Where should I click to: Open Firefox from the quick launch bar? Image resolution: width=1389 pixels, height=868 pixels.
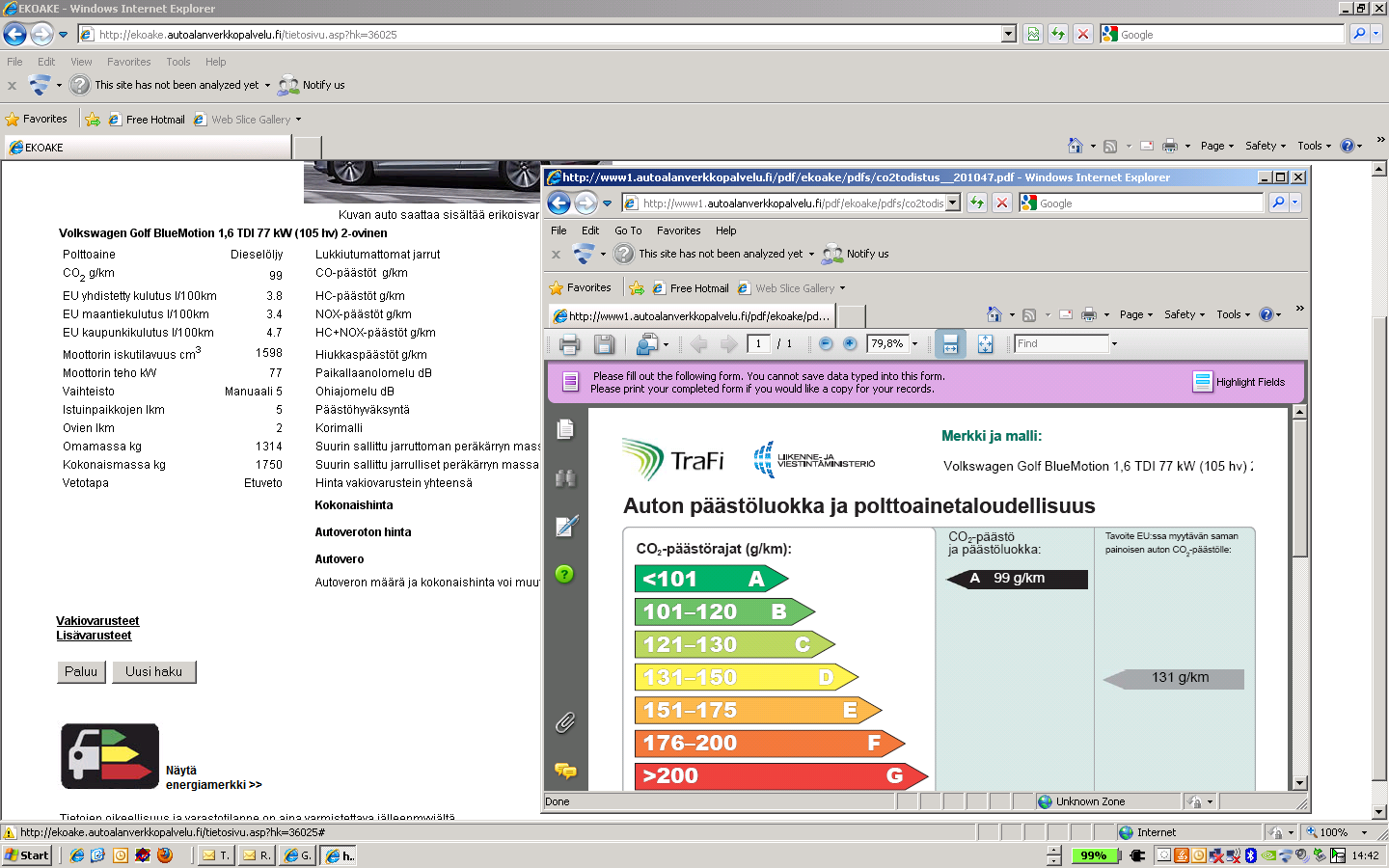[165, 855]
